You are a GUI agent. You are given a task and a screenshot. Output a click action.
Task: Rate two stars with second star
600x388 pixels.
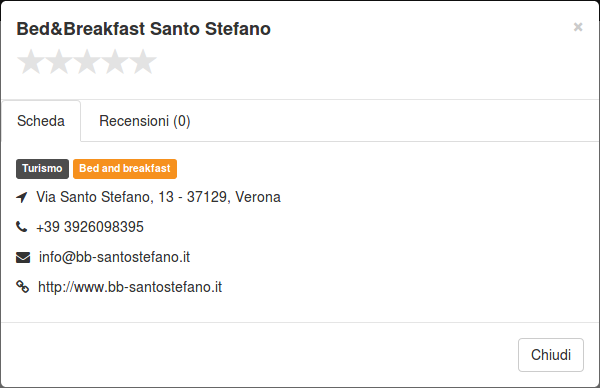59,62
